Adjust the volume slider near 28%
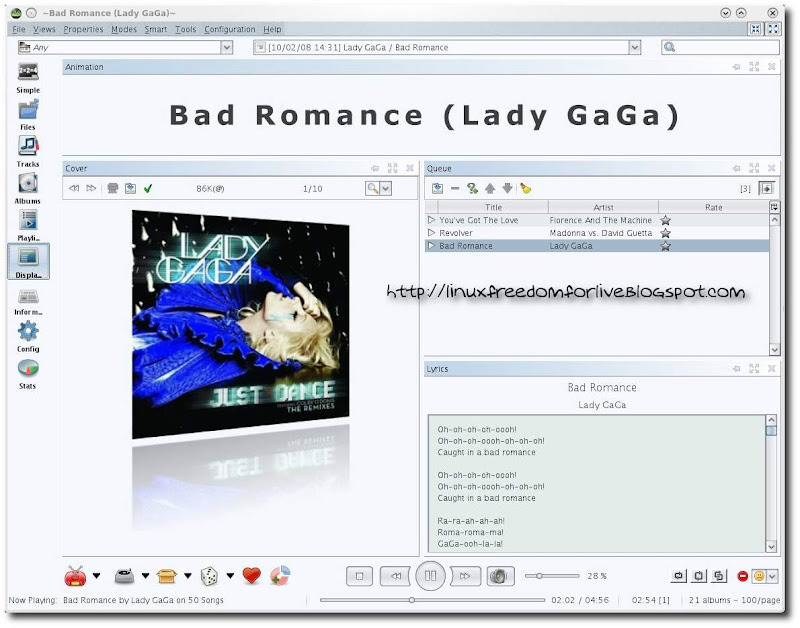Viewport: 800px width, 628px height. (x=540, y=575)
